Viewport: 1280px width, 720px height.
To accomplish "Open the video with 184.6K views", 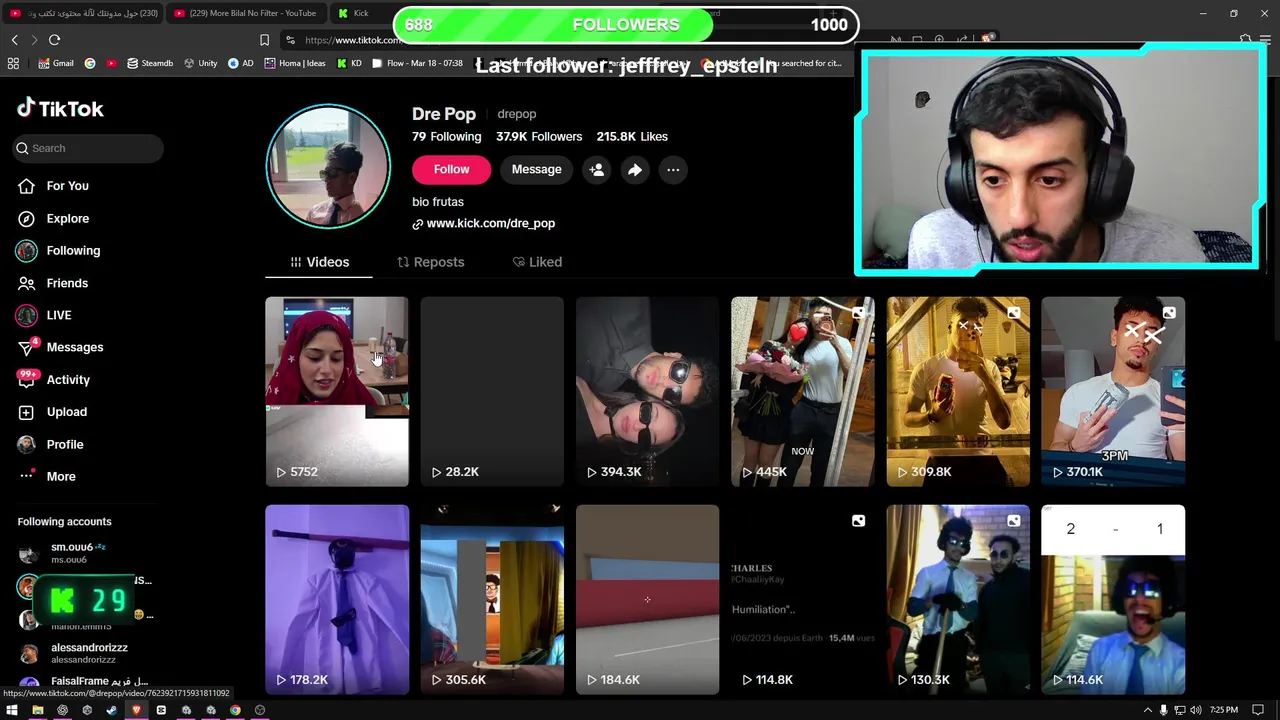I will tap(647, 599).
